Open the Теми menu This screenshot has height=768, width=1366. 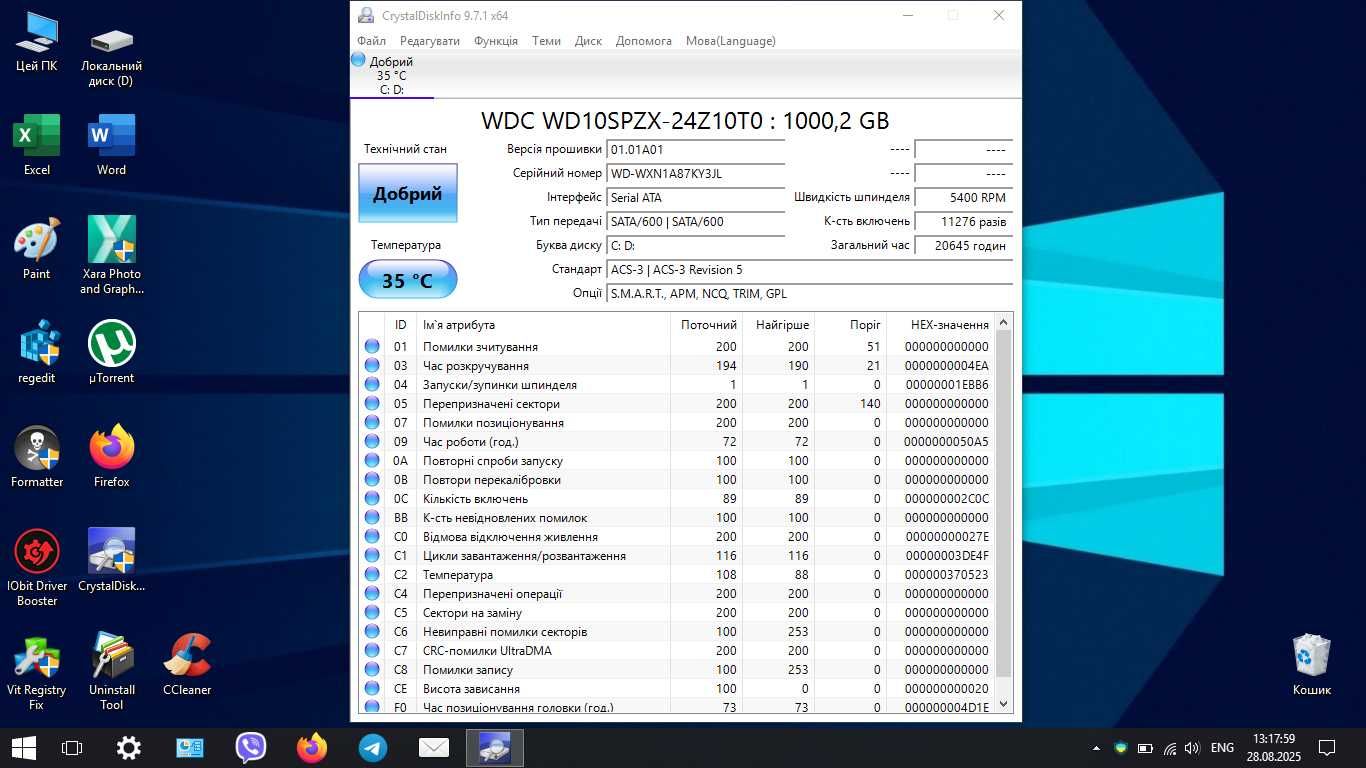coord(546,41)
